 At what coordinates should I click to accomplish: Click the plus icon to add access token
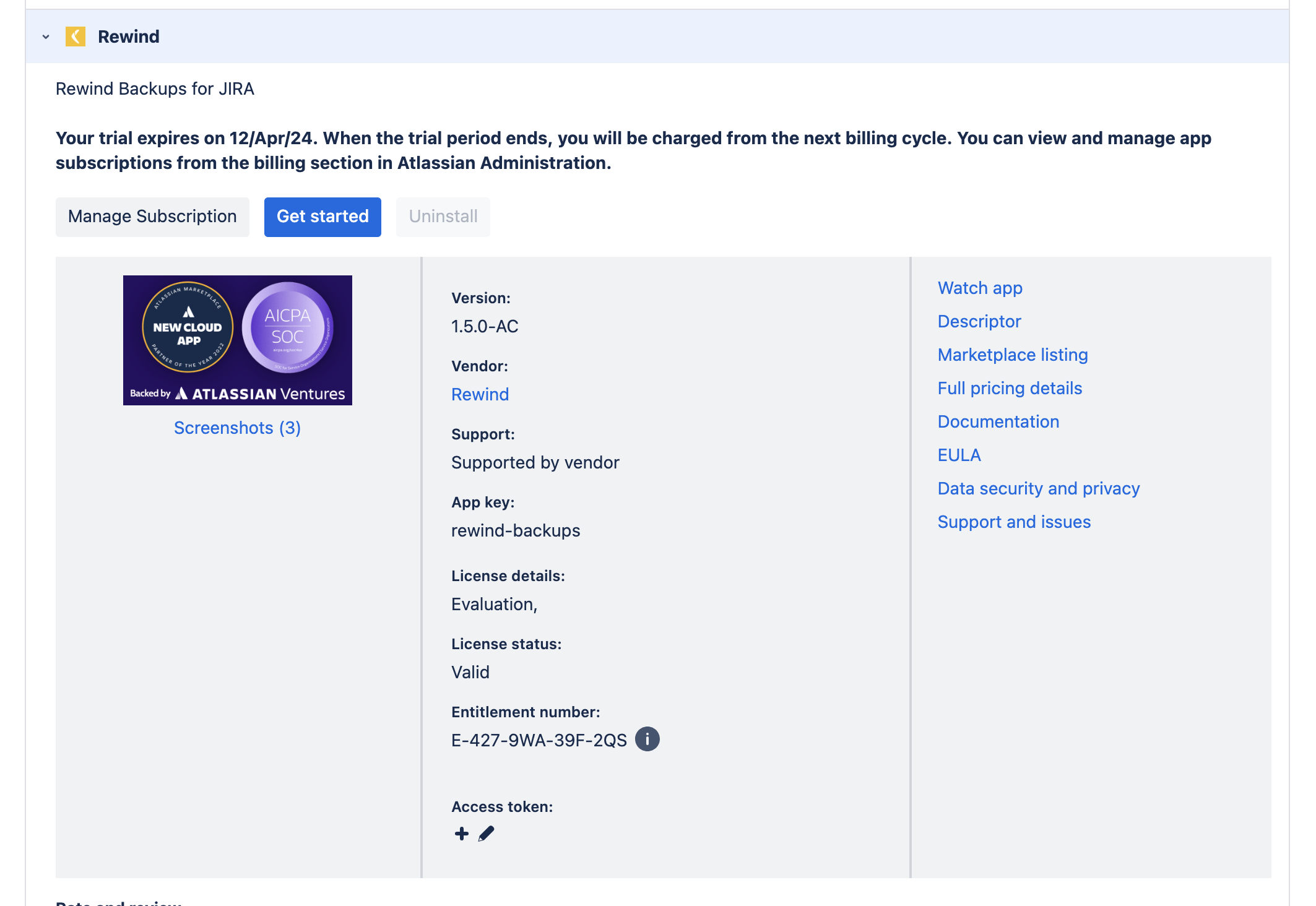[x=461, y=833]
